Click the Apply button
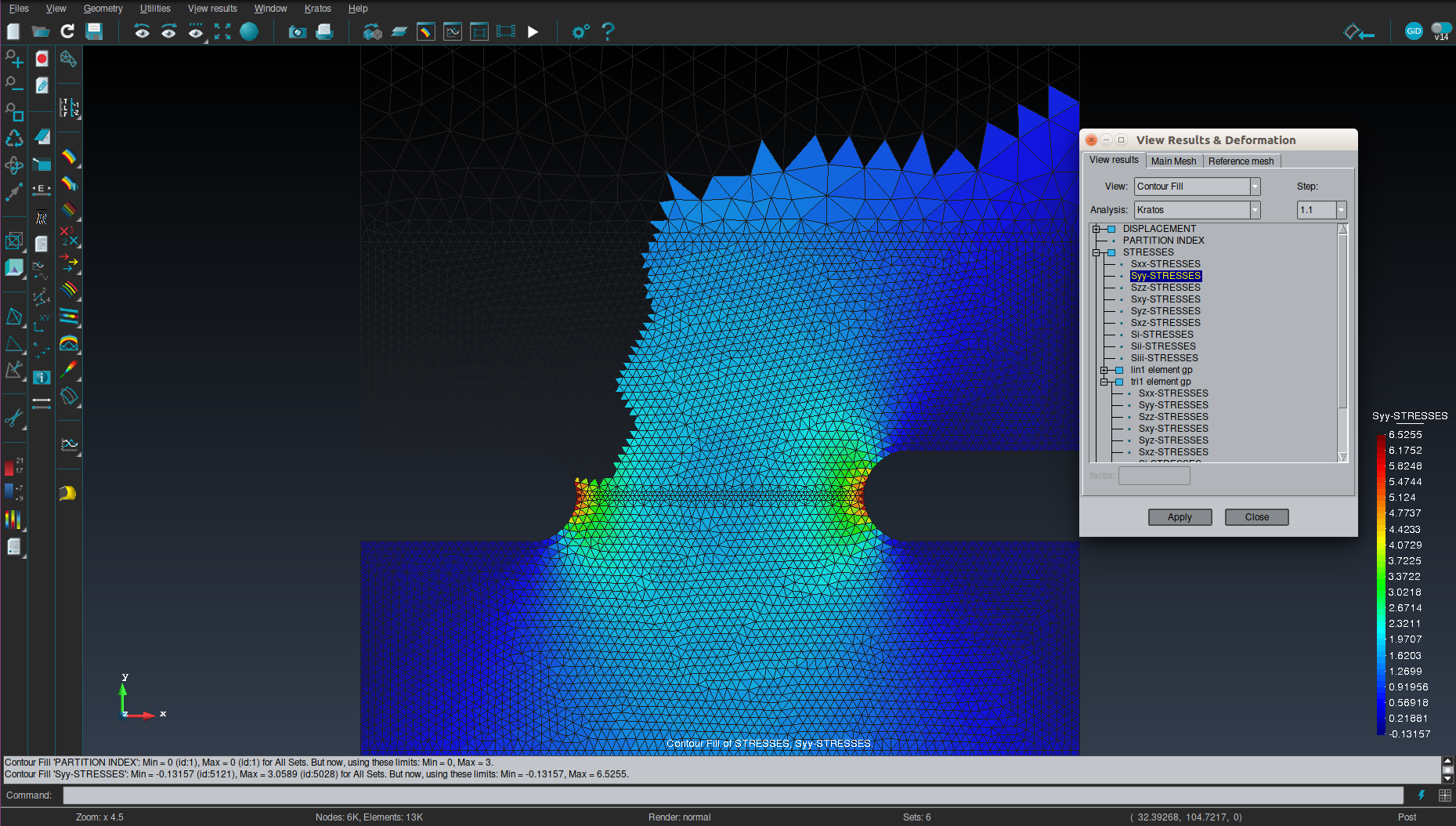 coord(1180,517)
